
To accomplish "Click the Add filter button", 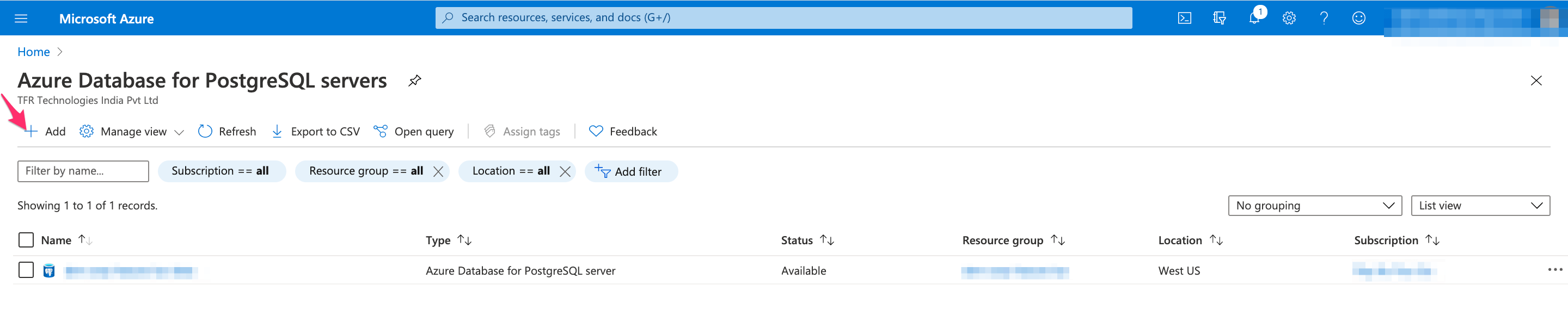I will click(629, 171).
